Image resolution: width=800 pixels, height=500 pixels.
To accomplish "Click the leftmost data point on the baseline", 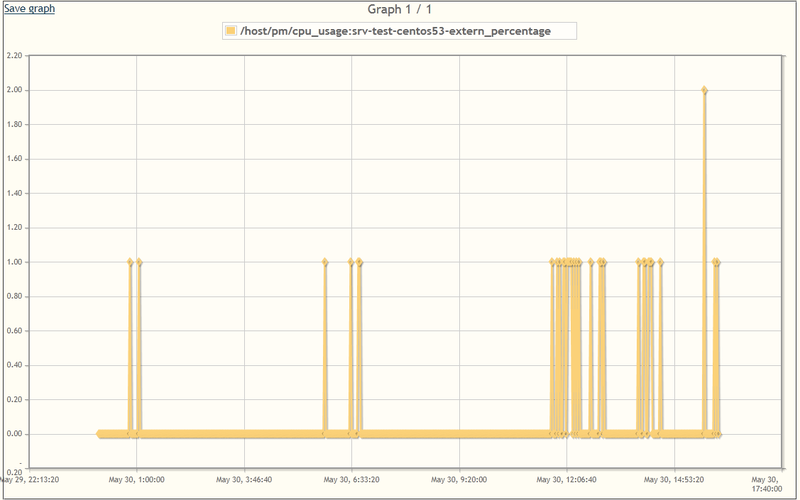I will [x=99, y=434].
